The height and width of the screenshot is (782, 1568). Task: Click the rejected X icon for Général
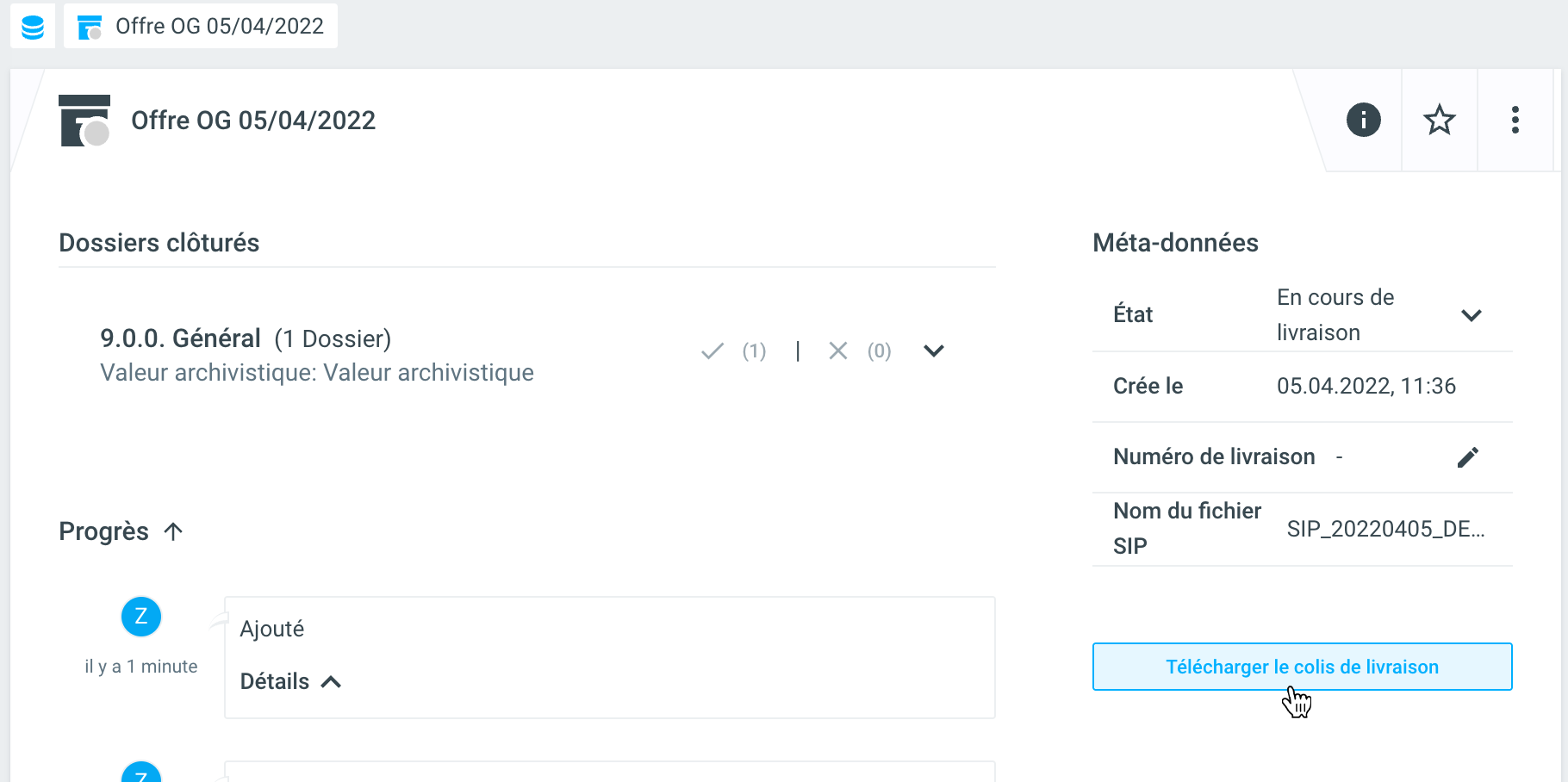[x=838, y=351]
